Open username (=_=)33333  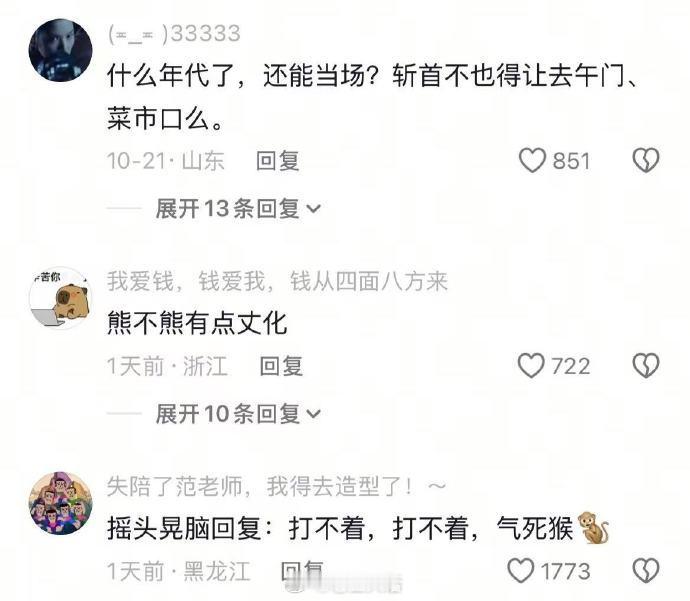[x=174, y=33]
